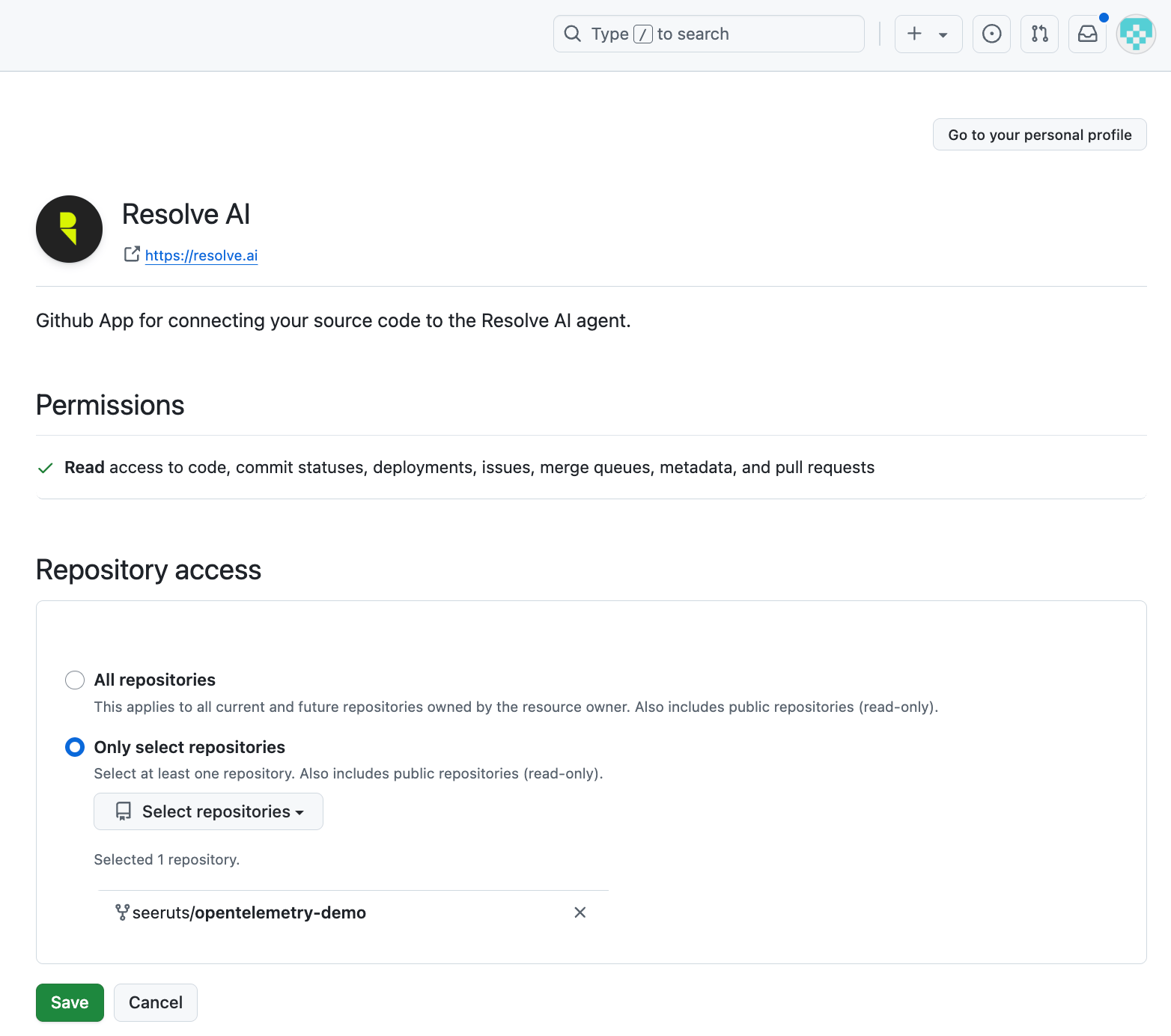Select the 'All repositories' radio button

pos(75,680)
